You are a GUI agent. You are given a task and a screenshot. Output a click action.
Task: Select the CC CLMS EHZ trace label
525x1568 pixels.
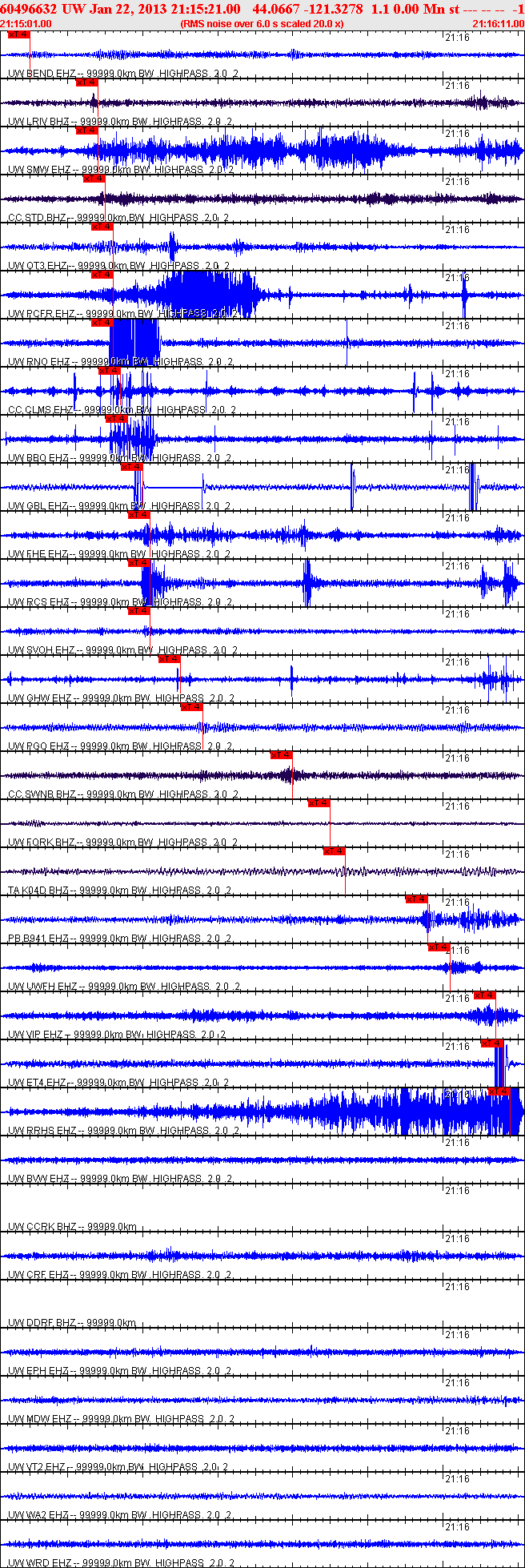point(122,410)
